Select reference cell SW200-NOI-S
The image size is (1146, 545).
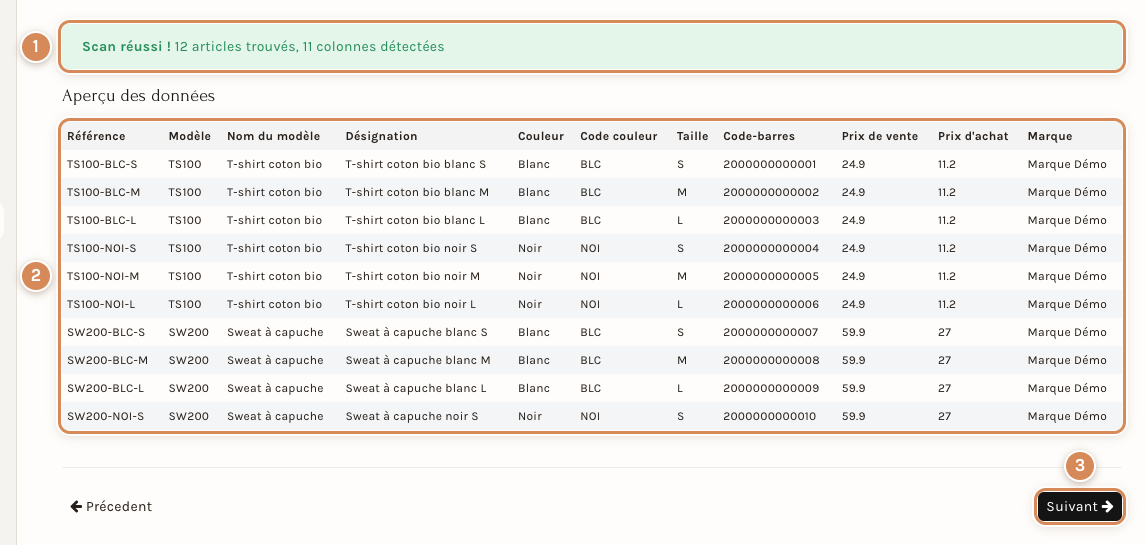pyautogui.click(x=105, y=416)
